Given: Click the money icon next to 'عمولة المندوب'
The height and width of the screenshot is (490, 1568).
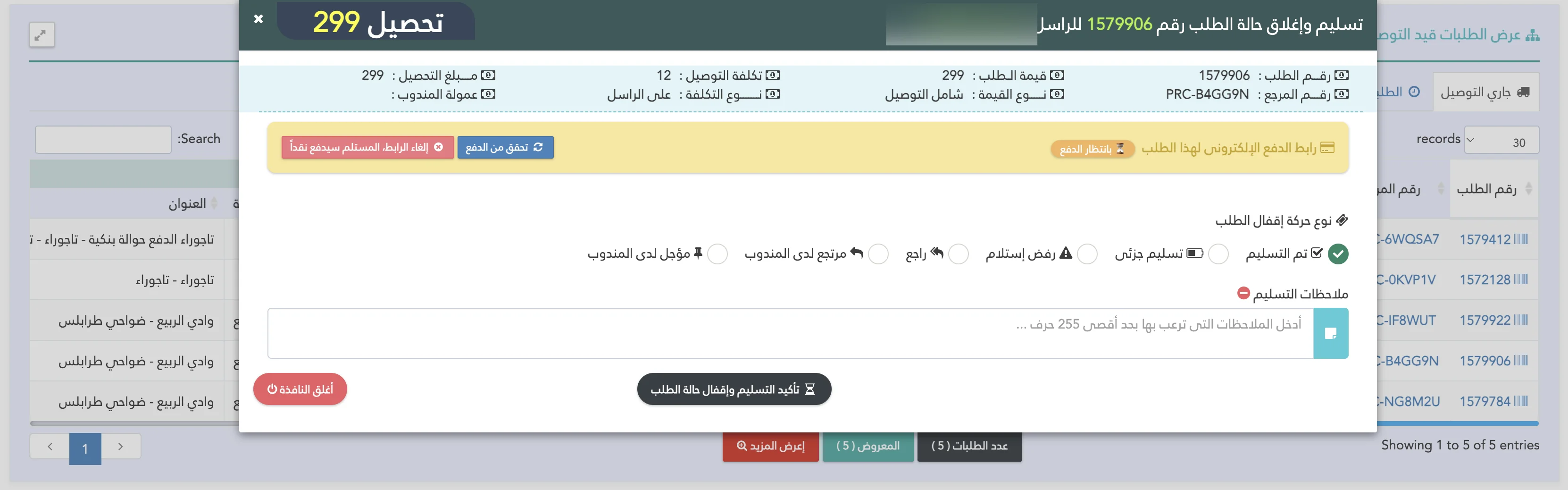Looking at the screenshot, I should [488, 94].
